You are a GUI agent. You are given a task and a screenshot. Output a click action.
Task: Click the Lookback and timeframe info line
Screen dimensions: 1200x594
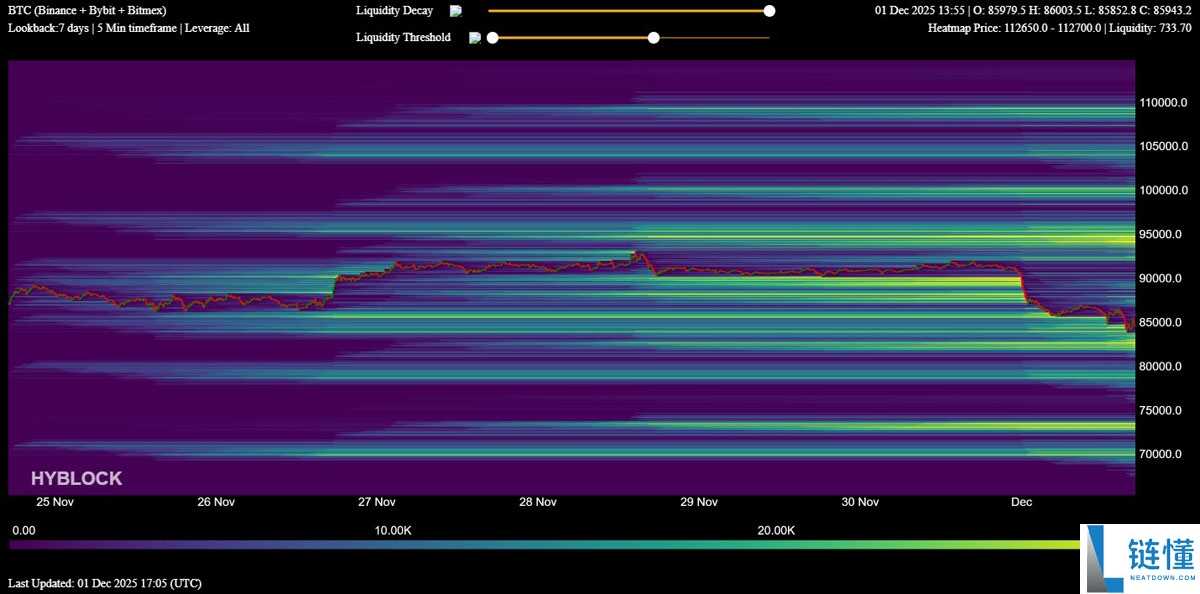tap(129, 28)
